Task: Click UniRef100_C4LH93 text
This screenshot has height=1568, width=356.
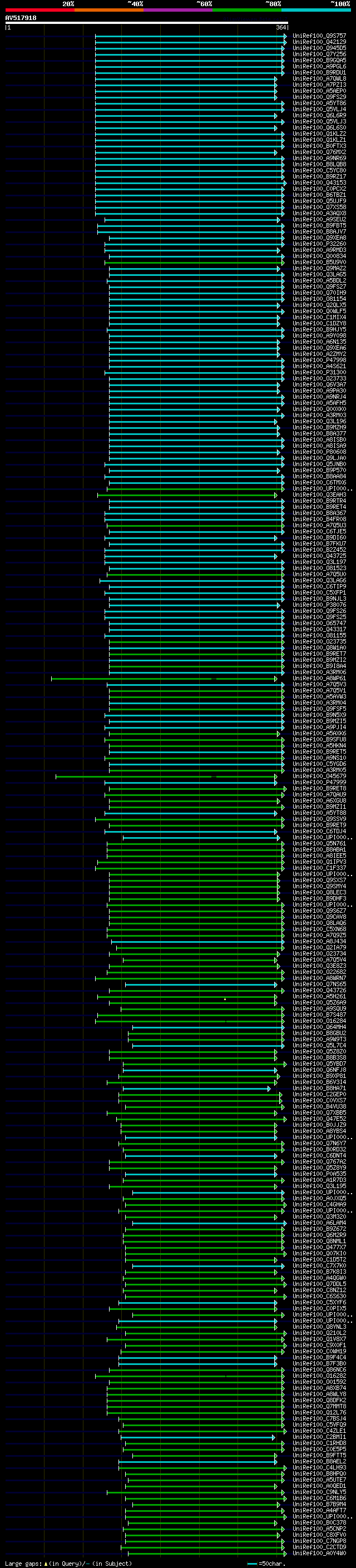Action: (x=319, y=1467)
